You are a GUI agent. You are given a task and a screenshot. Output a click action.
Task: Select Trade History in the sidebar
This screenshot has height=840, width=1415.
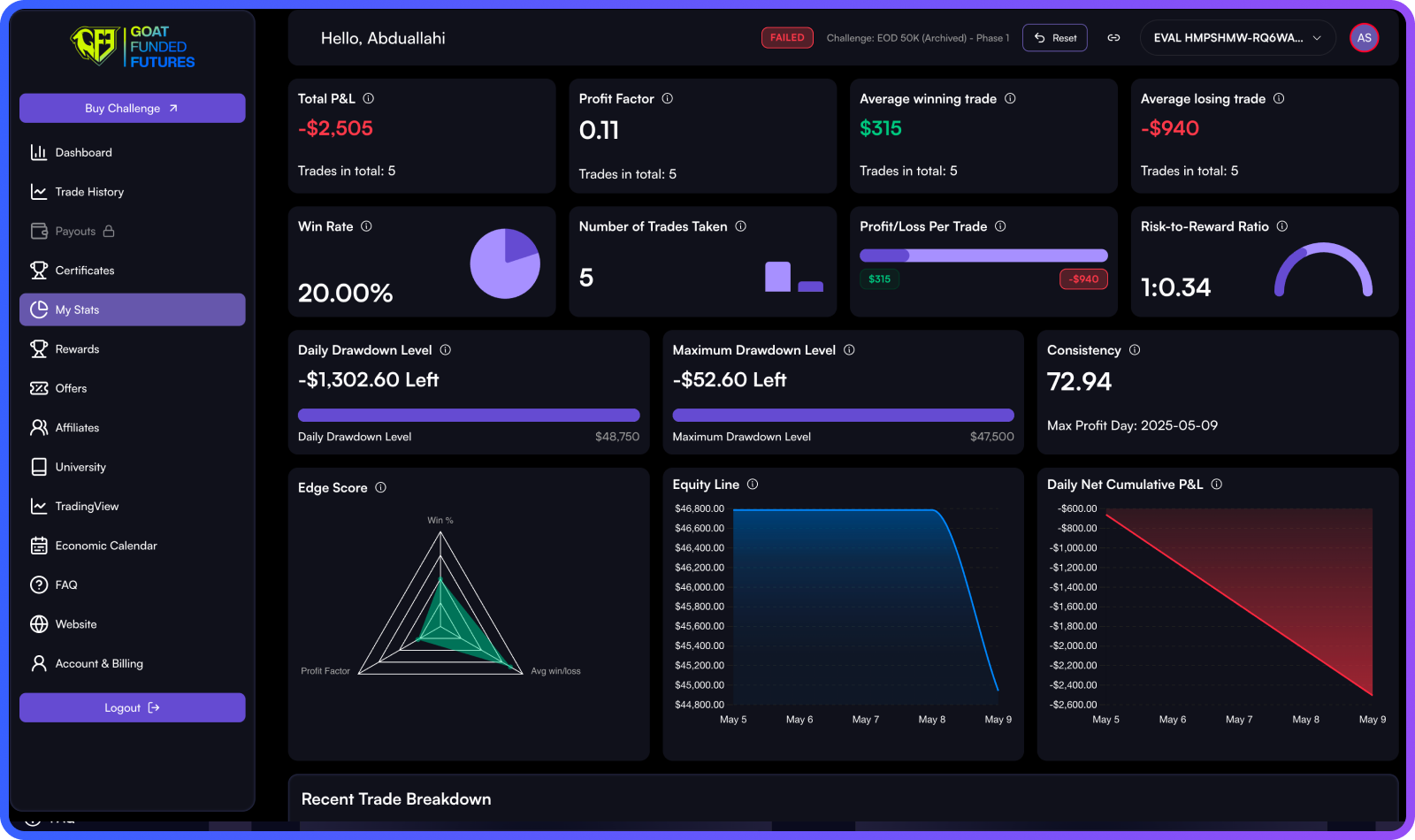[x=88, y=191]
